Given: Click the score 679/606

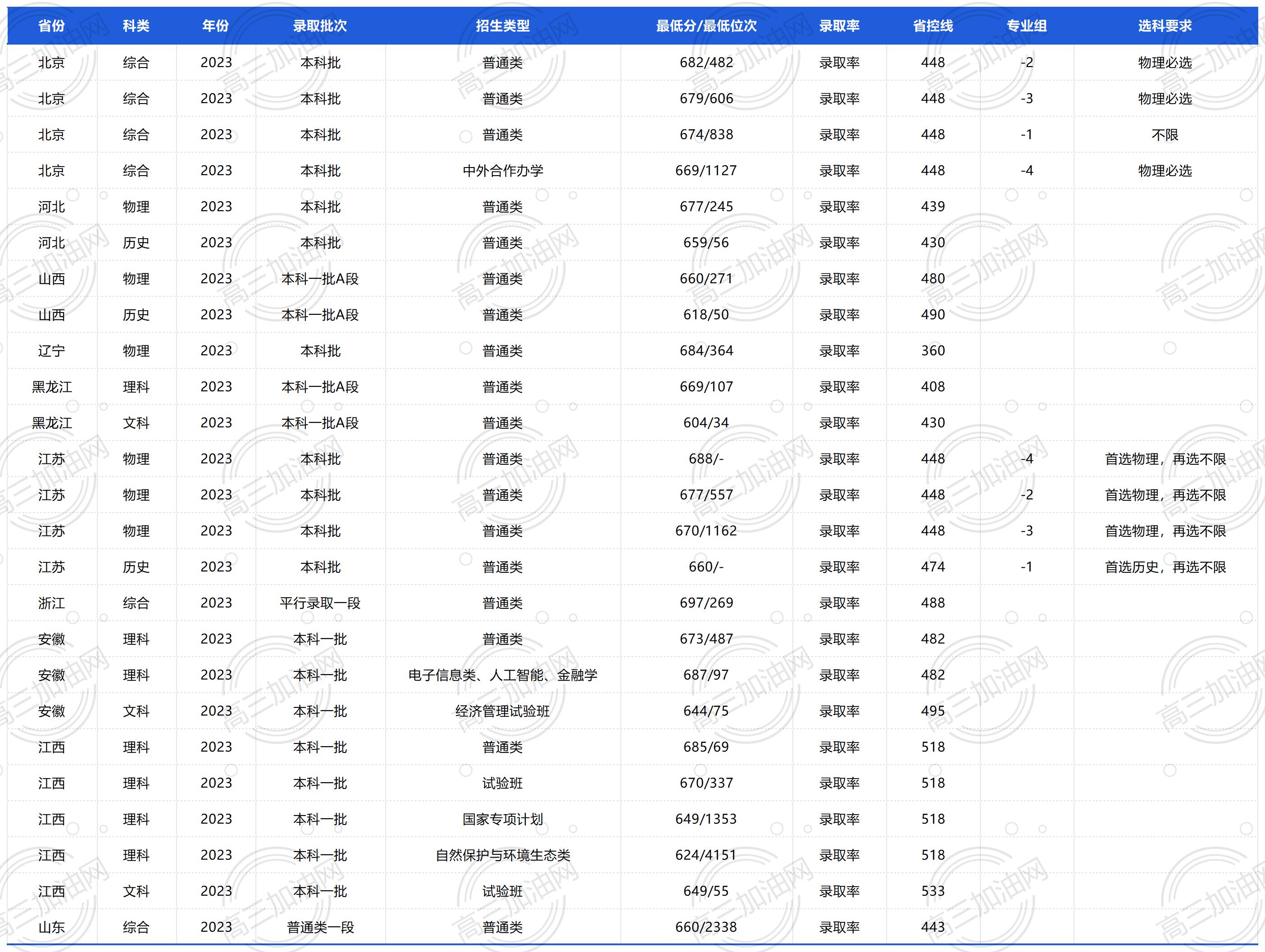Looking at the screenshot, I should point(706,98).
